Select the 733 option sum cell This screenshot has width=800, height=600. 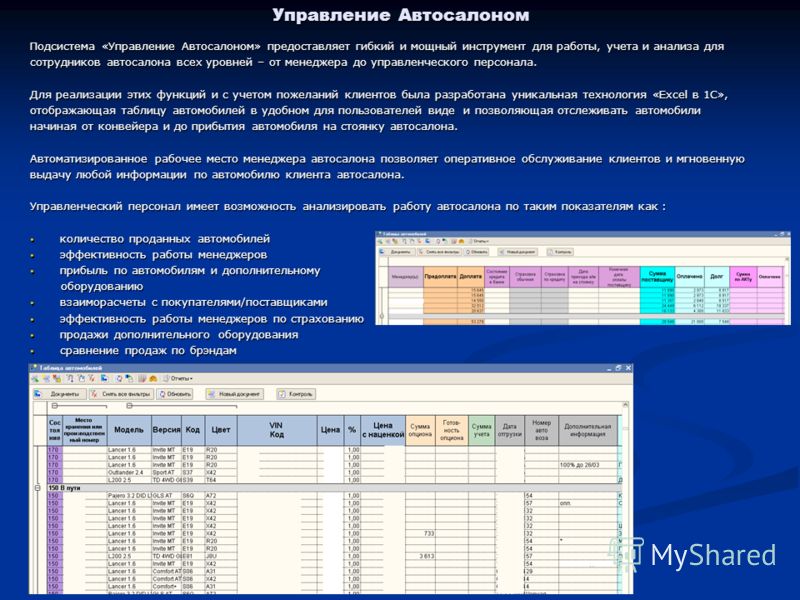[x=420, y=534]
